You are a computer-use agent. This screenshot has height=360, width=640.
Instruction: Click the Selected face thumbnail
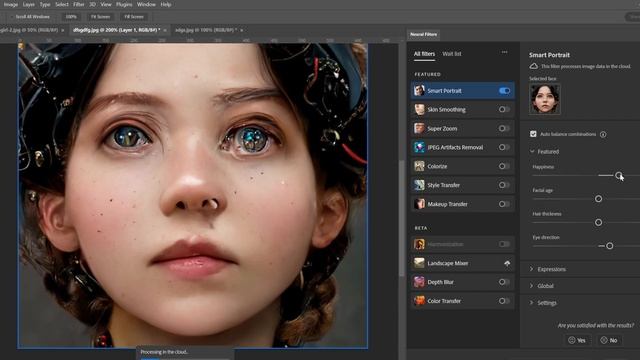tap(545, 99)
